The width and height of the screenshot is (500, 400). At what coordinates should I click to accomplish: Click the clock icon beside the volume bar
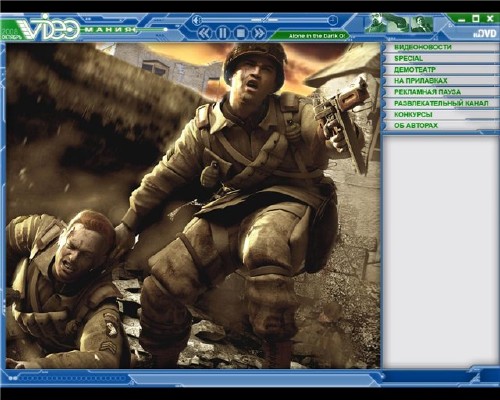click(332, 21)
